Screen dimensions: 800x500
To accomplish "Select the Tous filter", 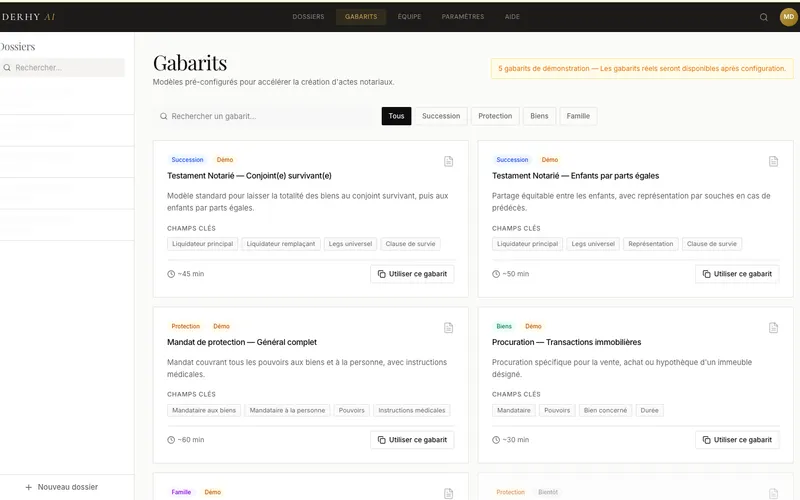I will (396, 116).
